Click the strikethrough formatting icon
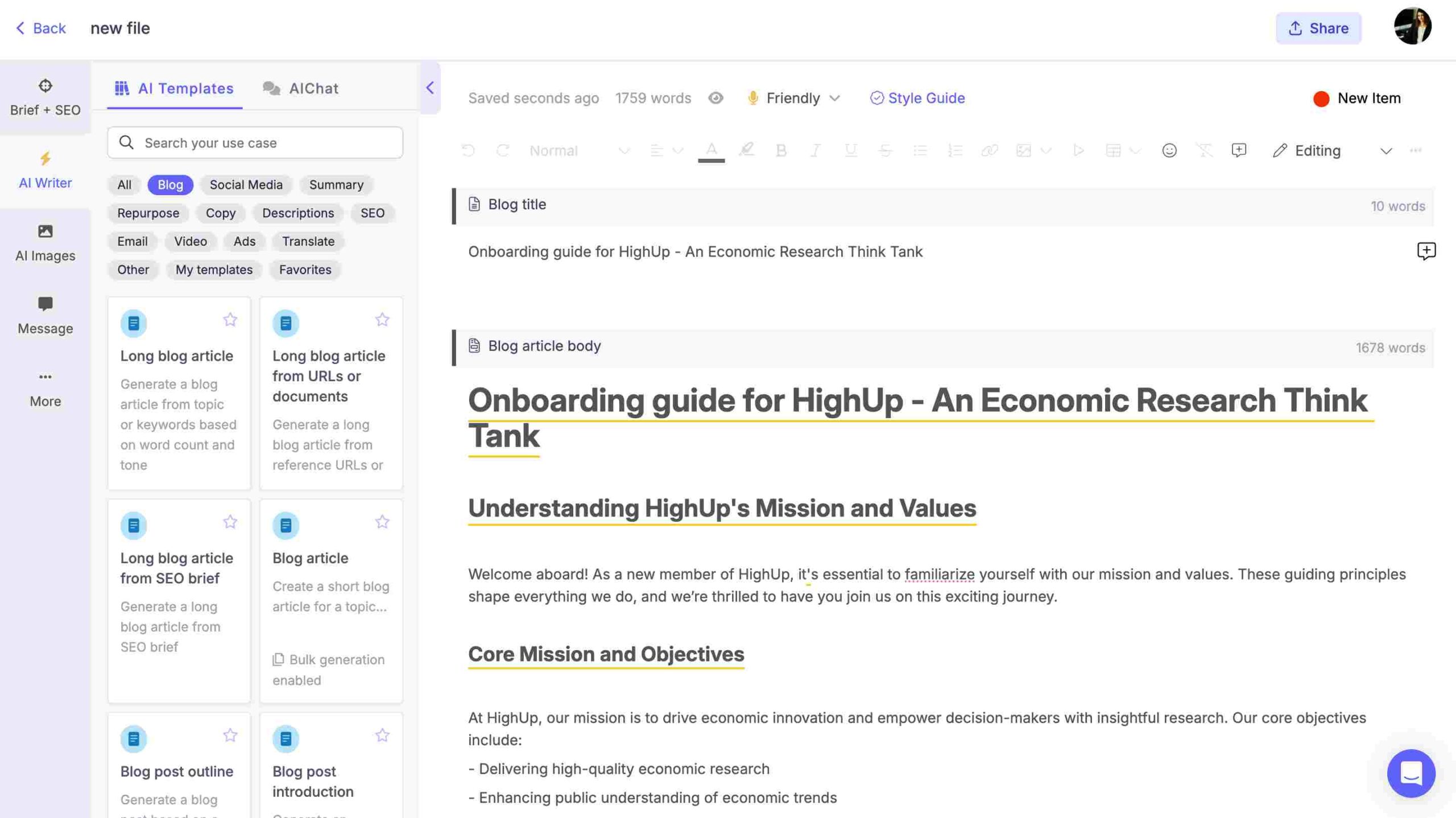1456x818 pixels. click(884, 151)
